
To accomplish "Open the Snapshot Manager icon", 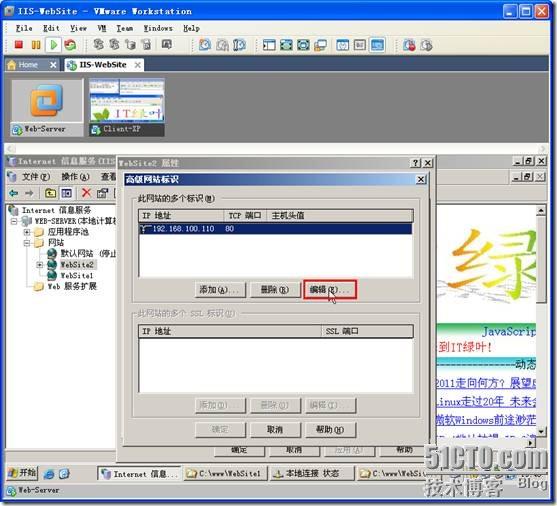I will tap(239, 45).
